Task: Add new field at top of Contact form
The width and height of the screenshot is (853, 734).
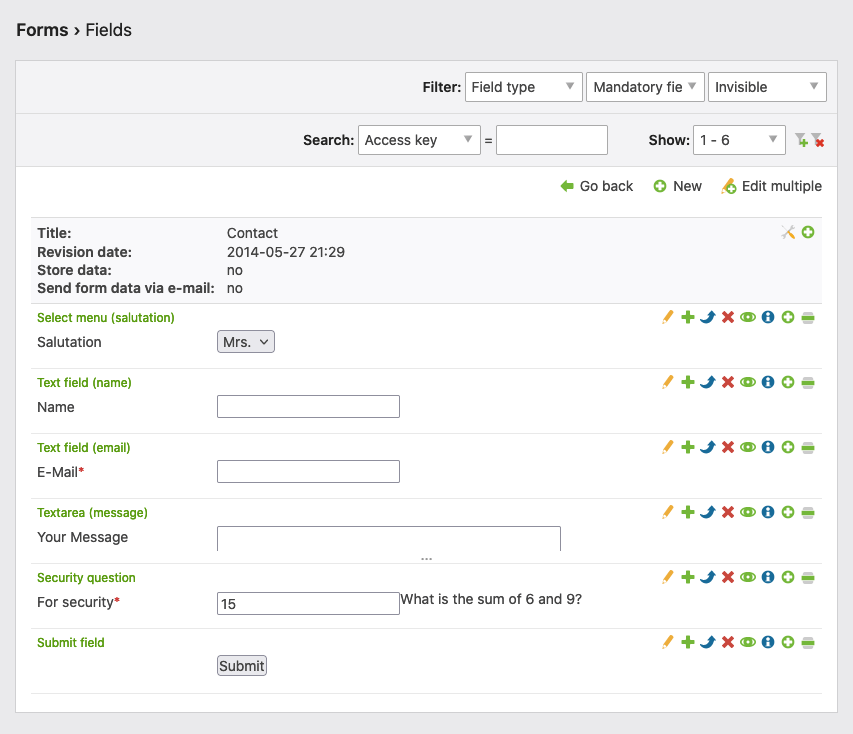Action: coord(808,232)
